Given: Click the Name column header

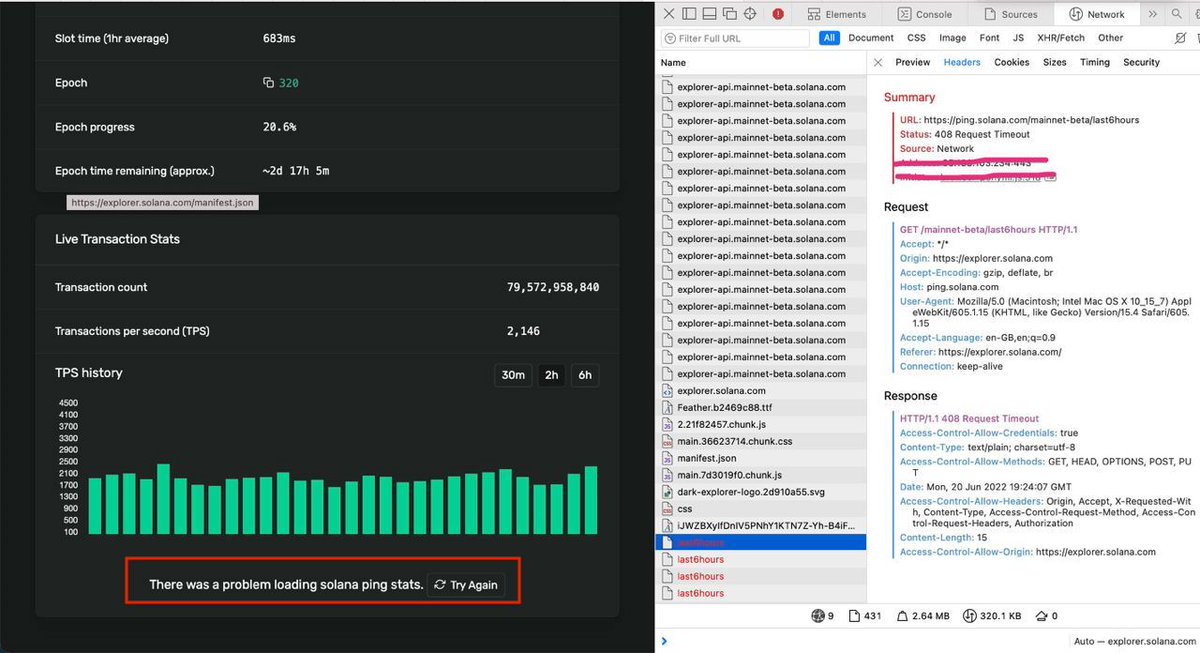Looking at the screenshot, I should click(x=761, y=62).
